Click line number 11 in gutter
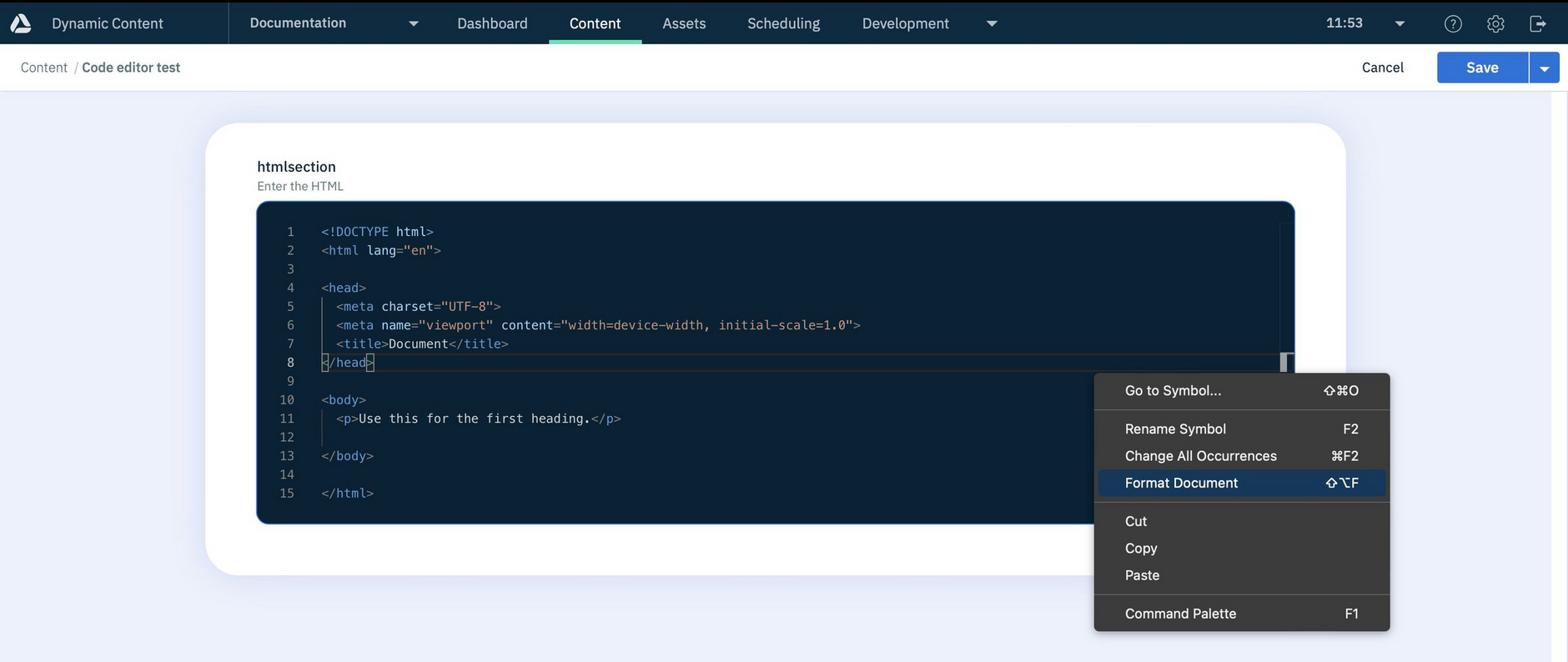Viewport: 1568px width, 662px height. 287,419
